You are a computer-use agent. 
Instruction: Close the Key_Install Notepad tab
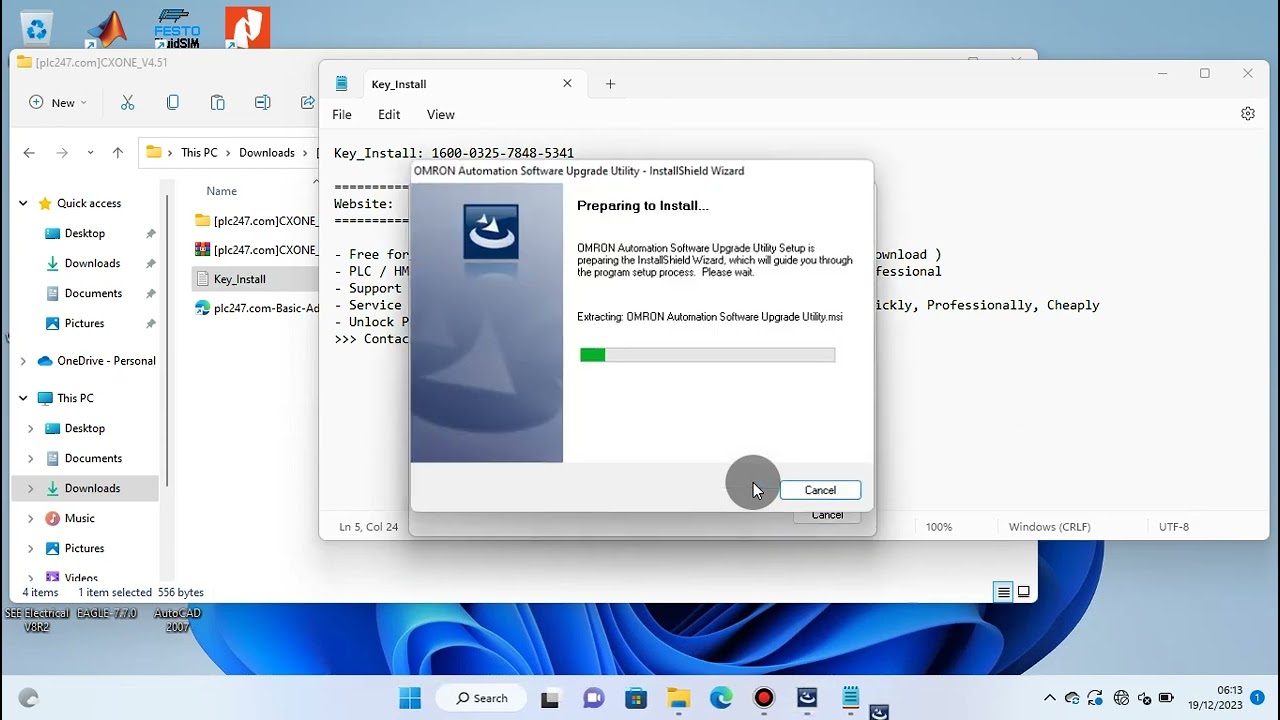tap(567, 84)
